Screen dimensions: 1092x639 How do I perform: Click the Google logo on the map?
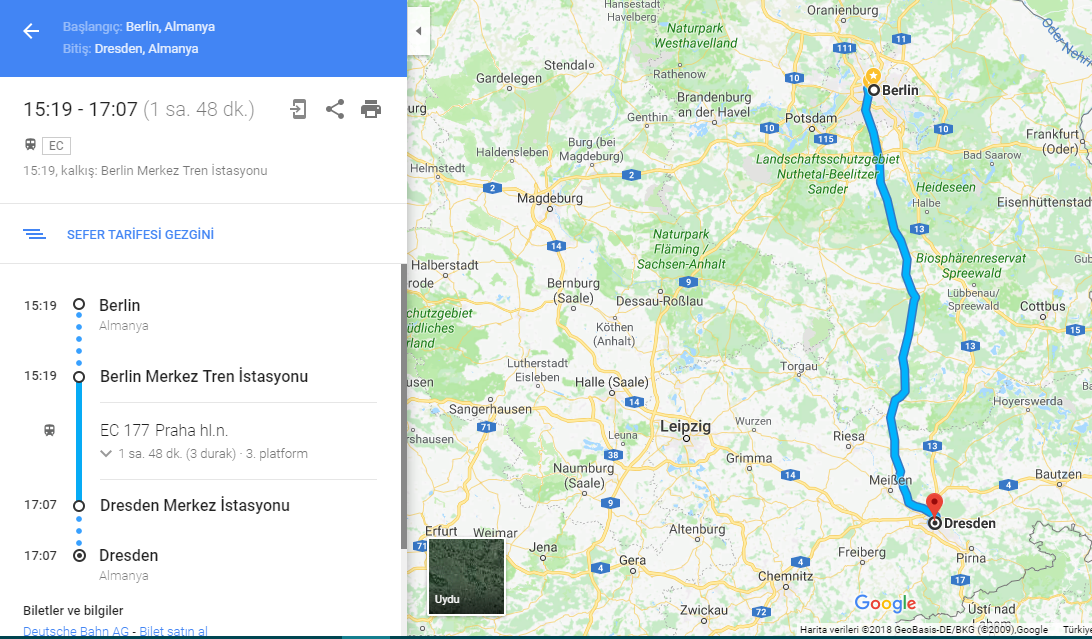[x=885, y=603]
